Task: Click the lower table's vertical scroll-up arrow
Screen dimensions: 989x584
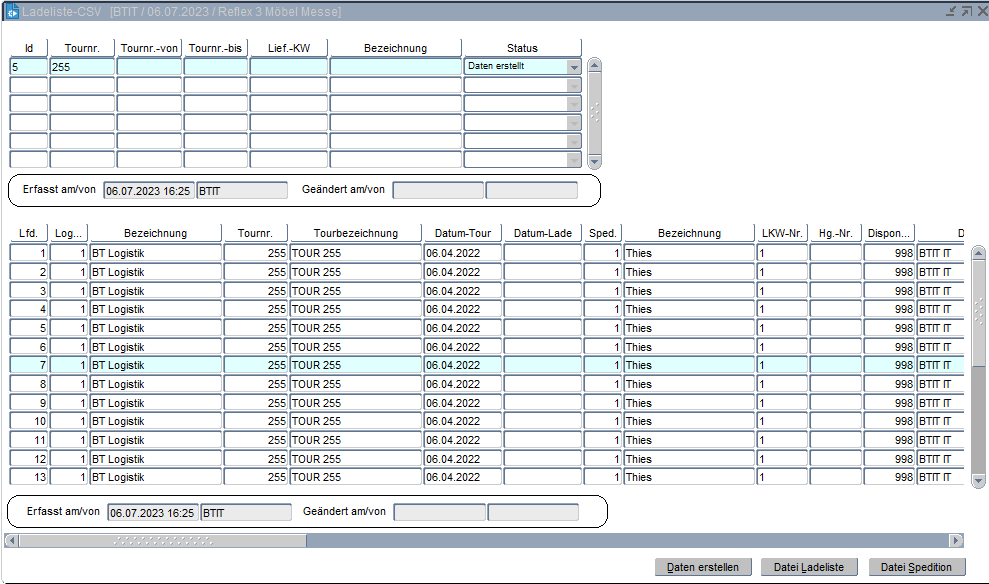Action: pyautogui.click(x=978, y=251)
